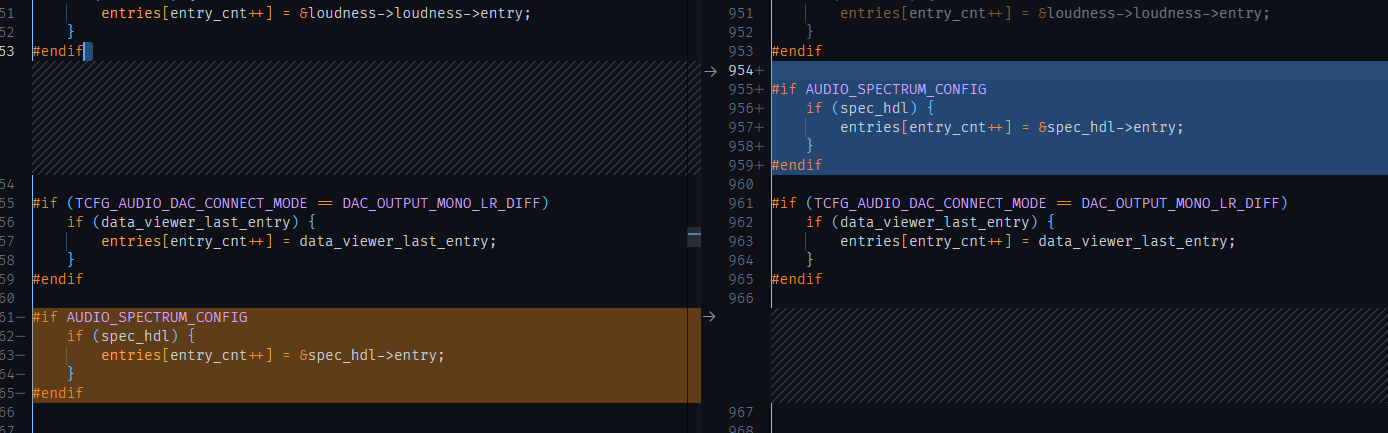
Task: Click '#endif' on right line 965
Action: (797, 279)
